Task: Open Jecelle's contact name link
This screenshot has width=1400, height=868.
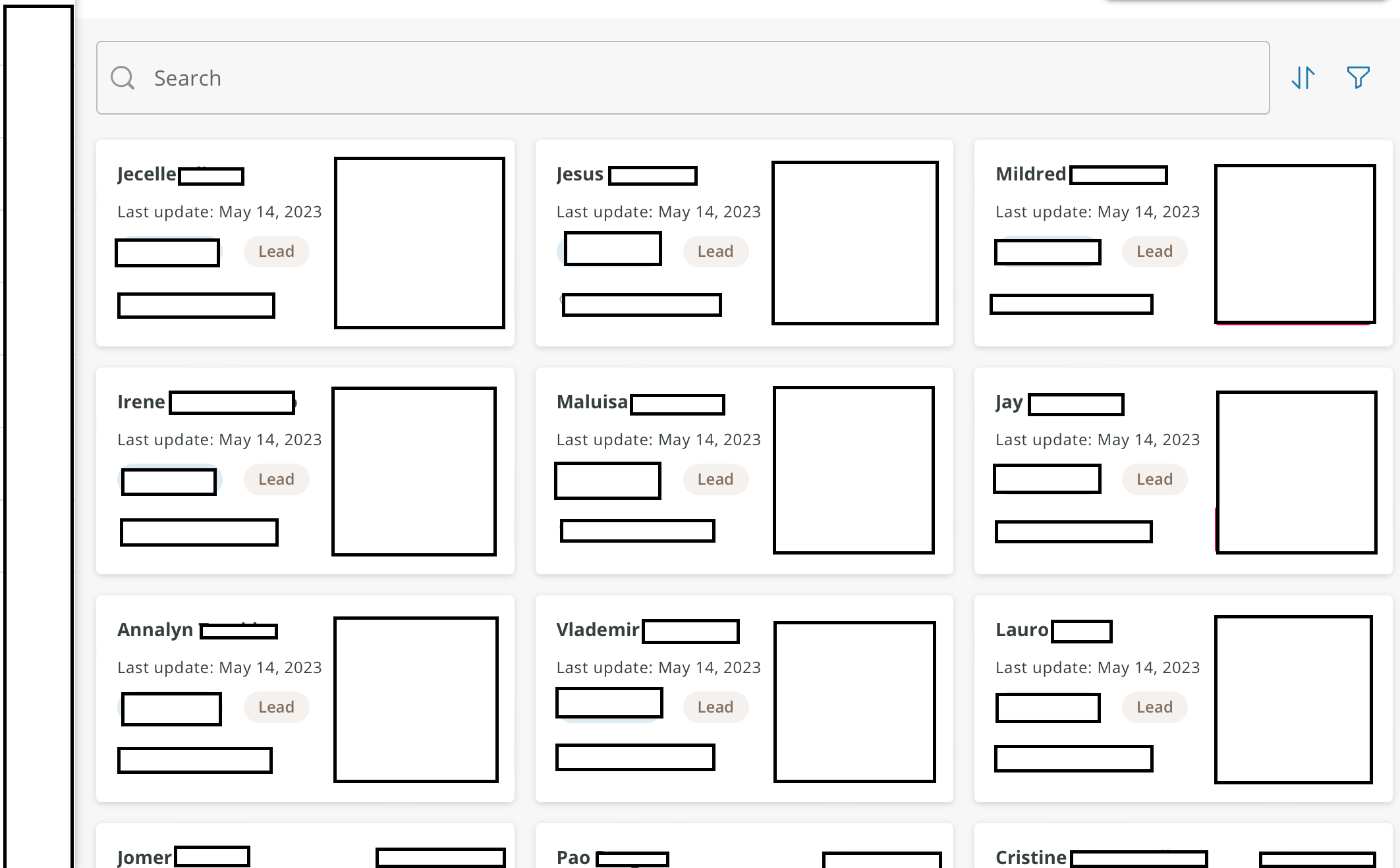Action: (148, 174)
